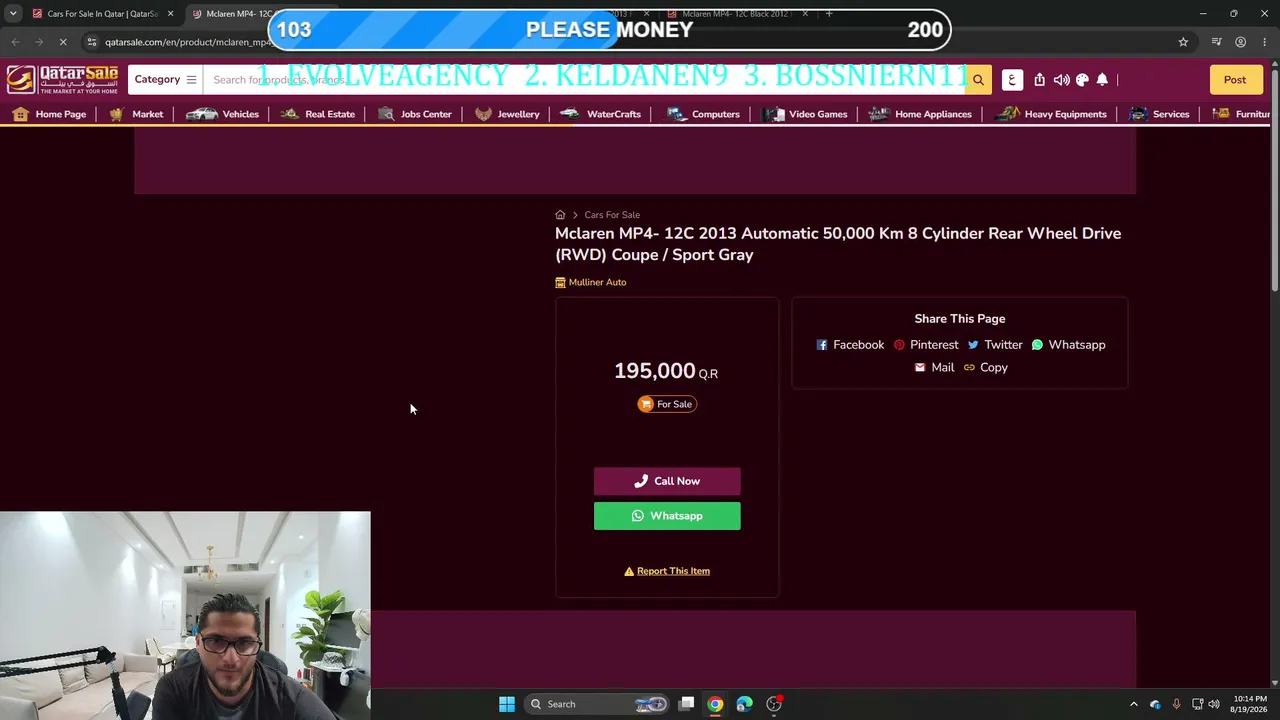Click the Chrome taskbar icon
1280x720 pixels.
[715, 704]
